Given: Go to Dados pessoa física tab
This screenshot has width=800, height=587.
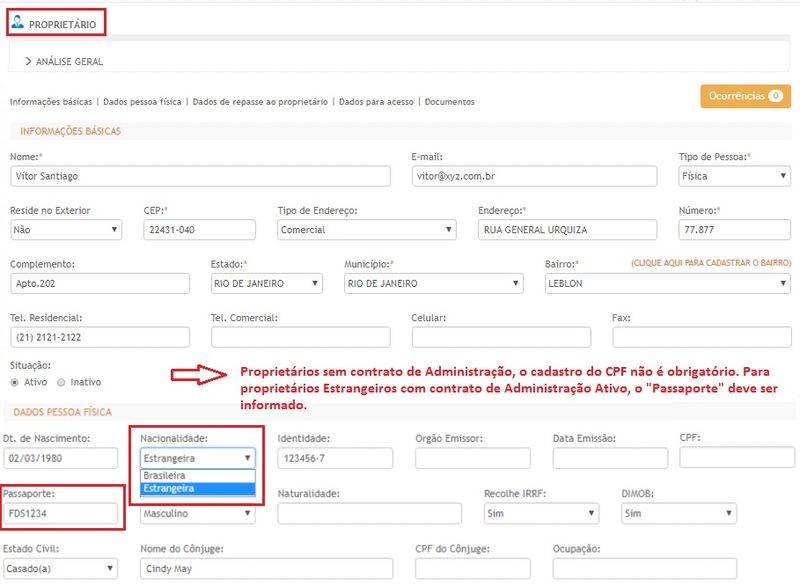Looking at the screenshot, I should coord(142,102).
